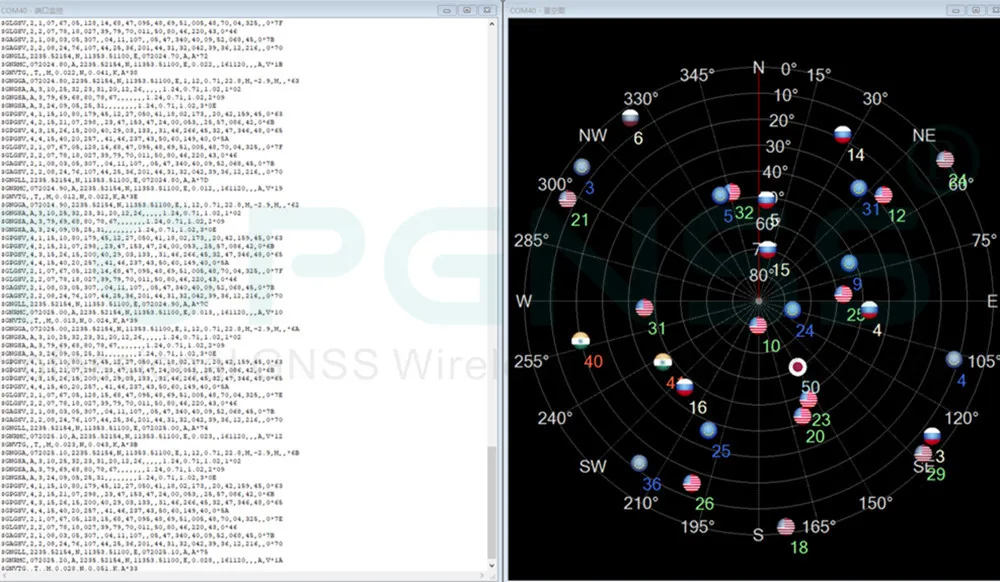Click US GPS satellite 21
Image resolution: width=1000 pixels, height=582 pixels.
coord(568,199)
